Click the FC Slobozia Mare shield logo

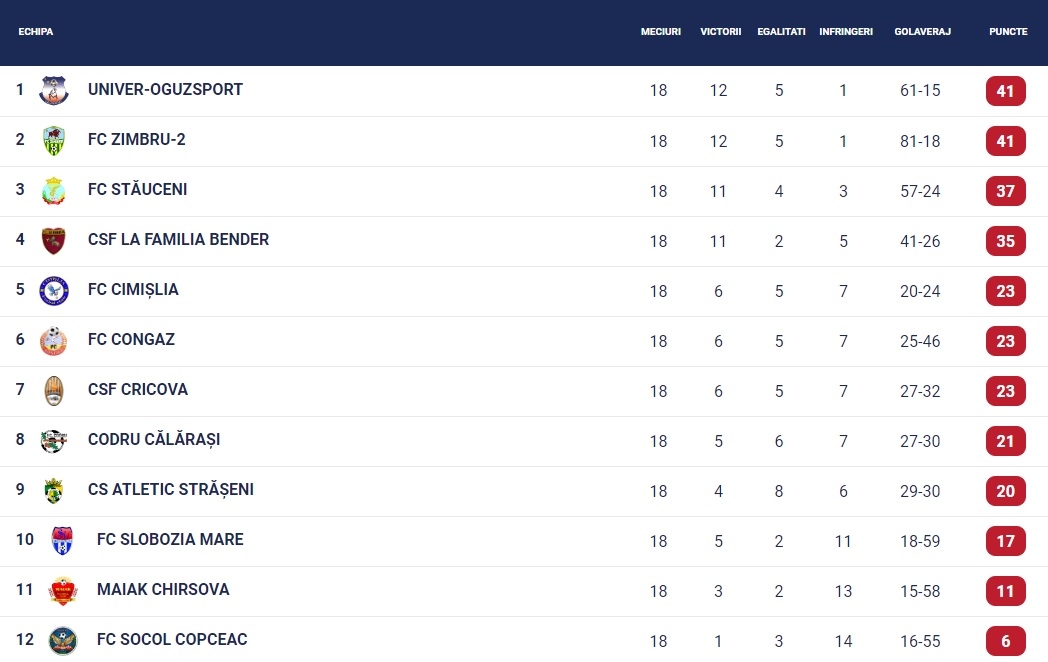point(62,541)
